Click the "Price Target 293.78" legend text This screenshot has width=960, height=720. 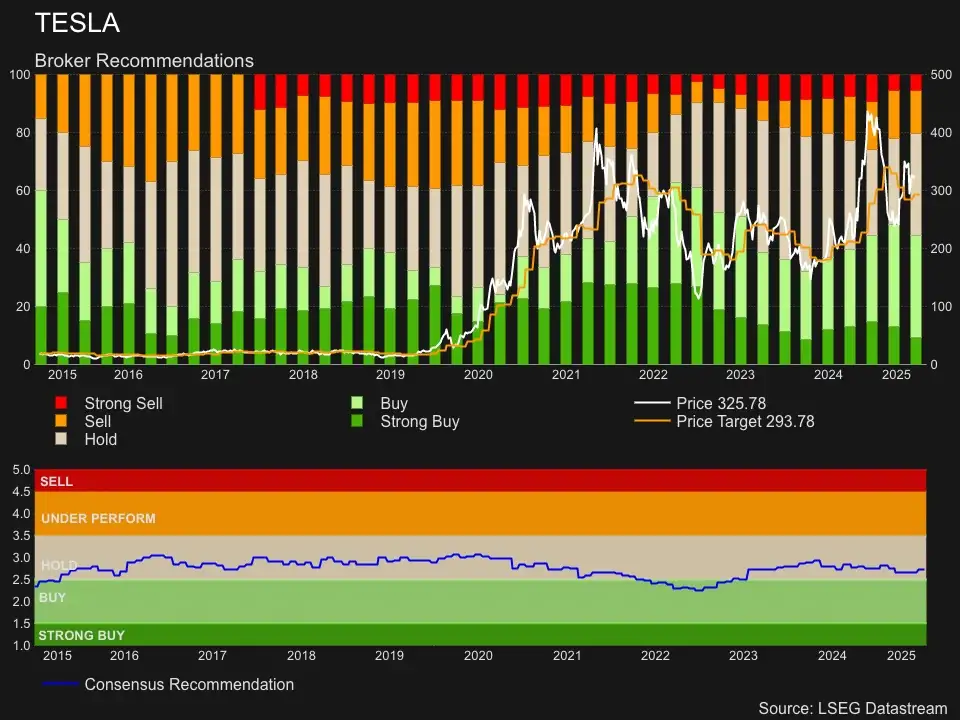coord(745,421)
